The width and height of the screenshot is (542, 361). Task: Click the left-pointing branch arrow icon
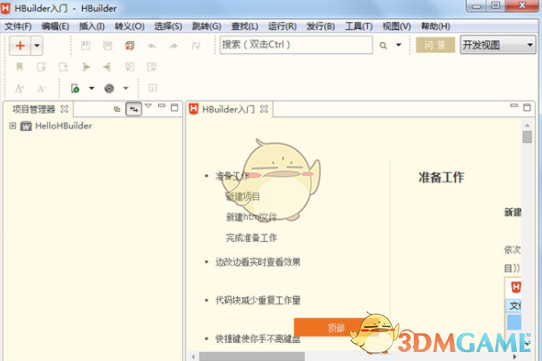click(x=107, y=67)
